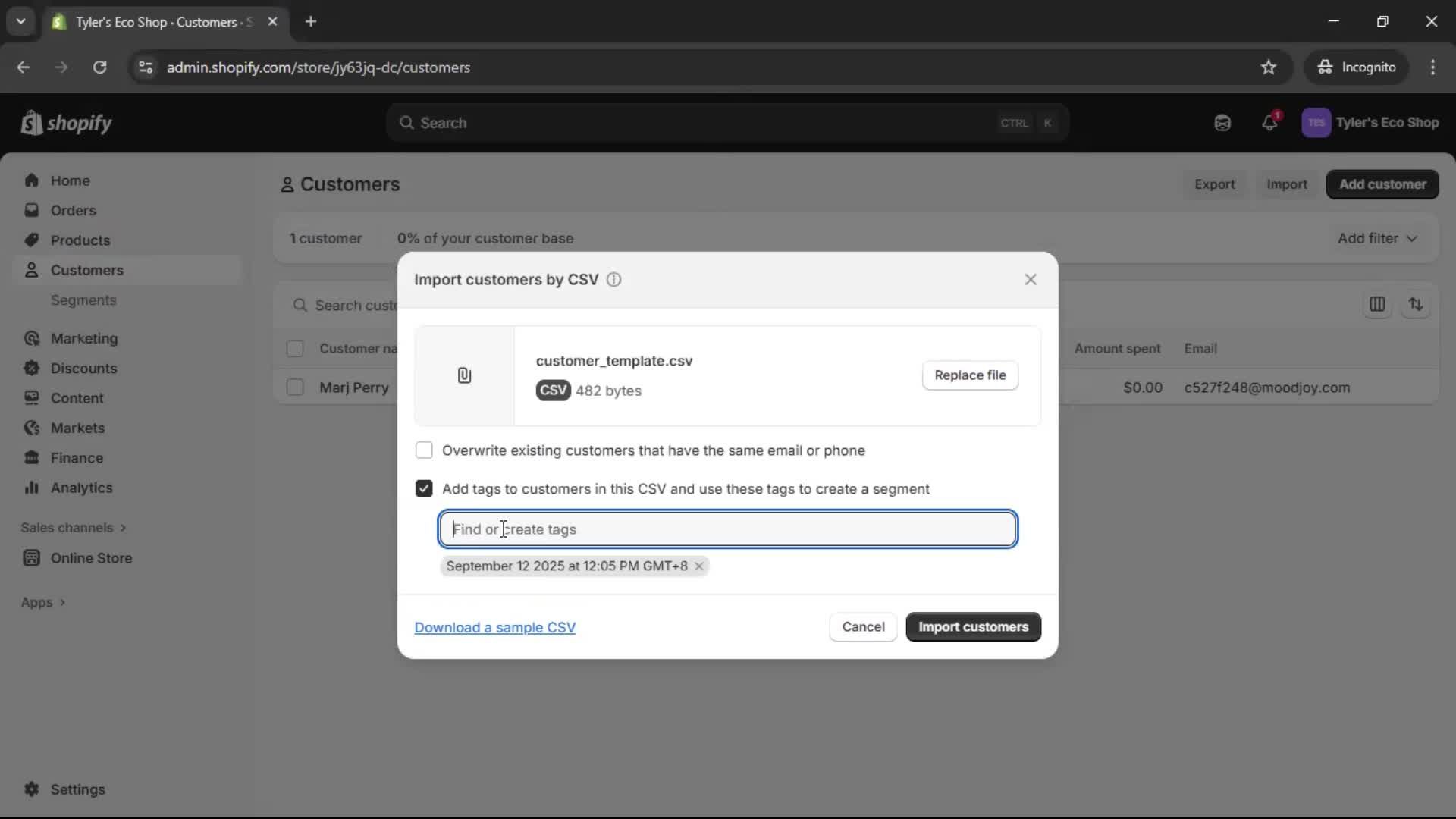
Task: Open the Discounts section in the sidebar
Action: 84,368
